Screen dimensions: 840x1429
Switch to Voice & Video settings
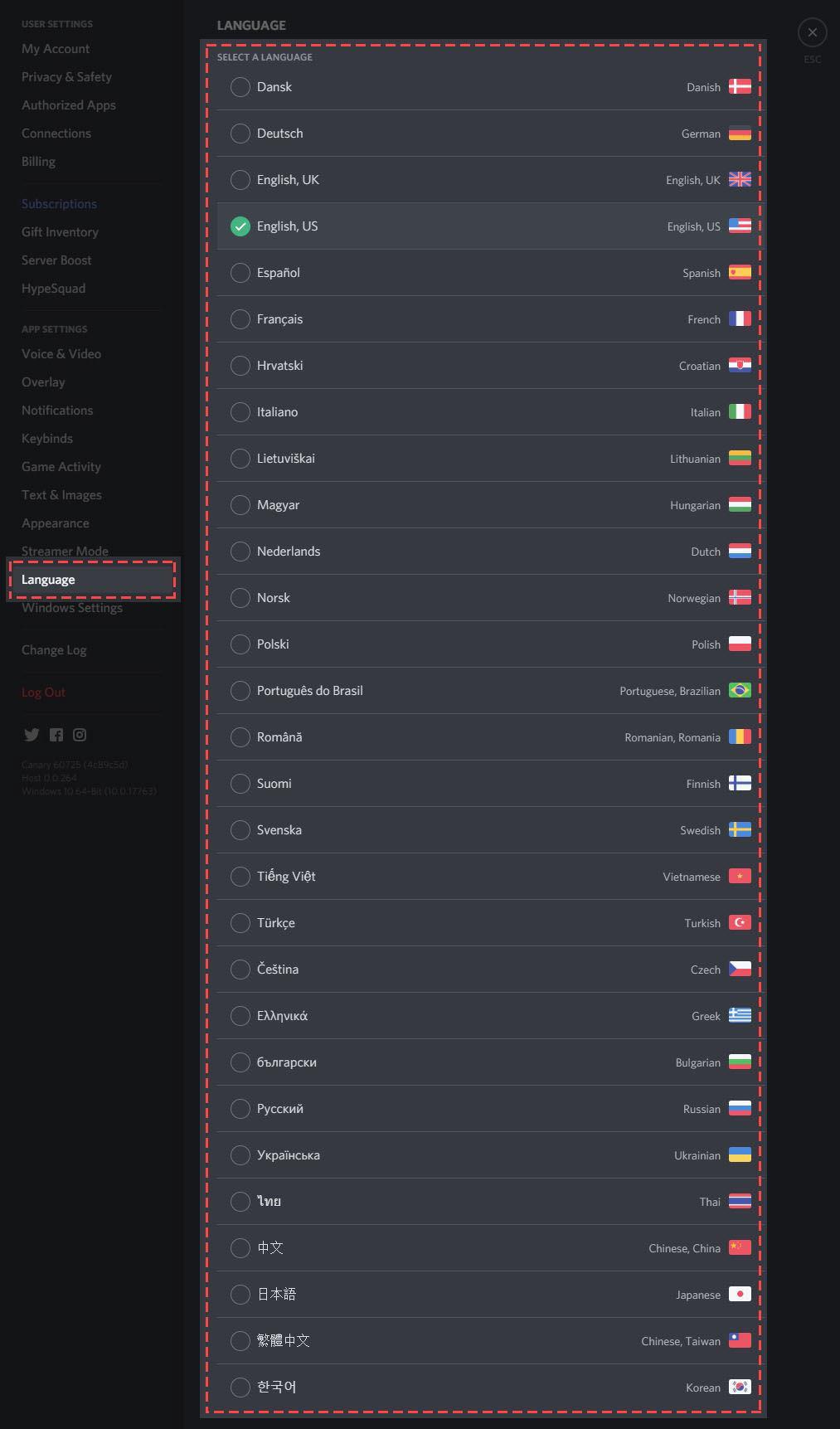pos(61,354)
